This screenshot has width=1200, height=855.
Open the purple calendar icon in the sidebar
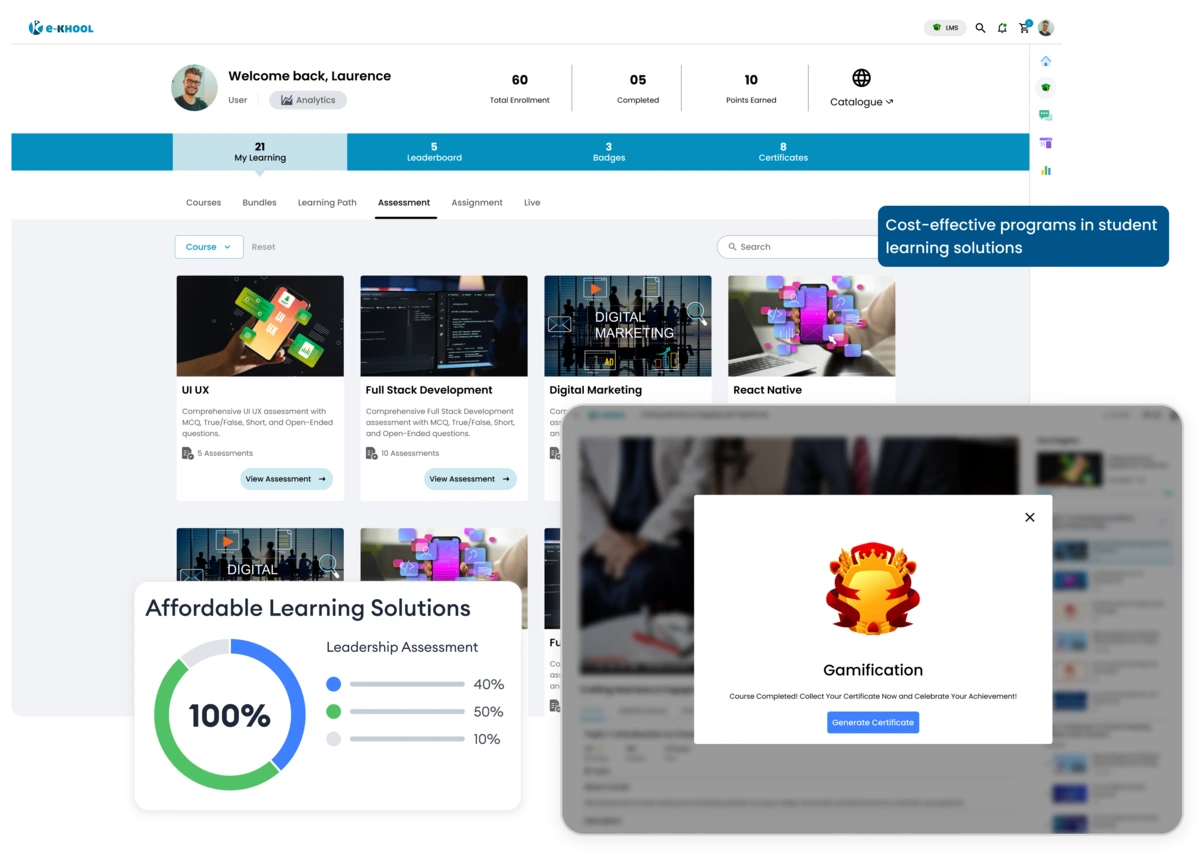[x=1046, y=142]
